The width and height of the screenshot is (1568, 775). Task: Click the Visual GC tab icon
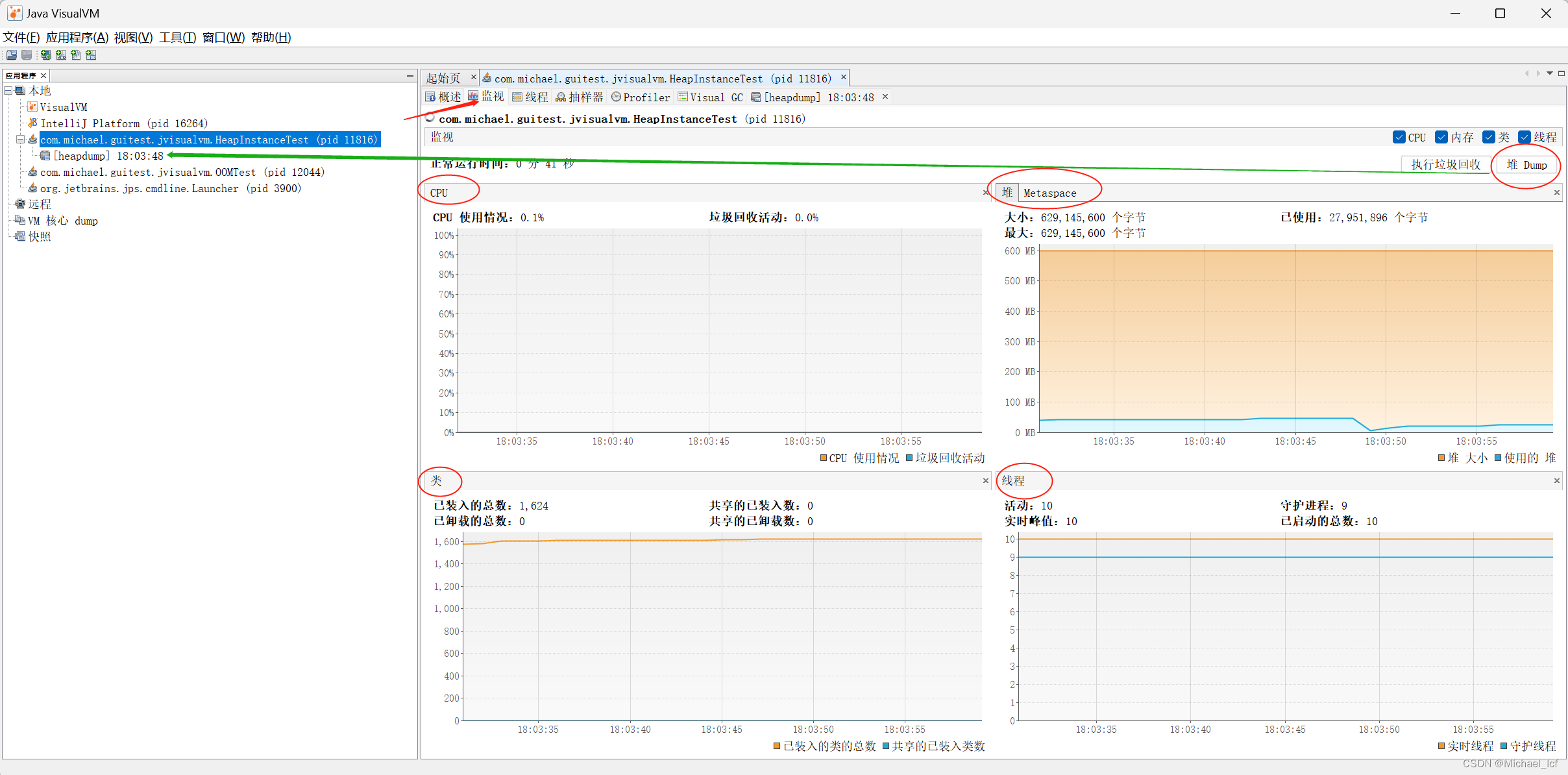(x=683, y=97)
